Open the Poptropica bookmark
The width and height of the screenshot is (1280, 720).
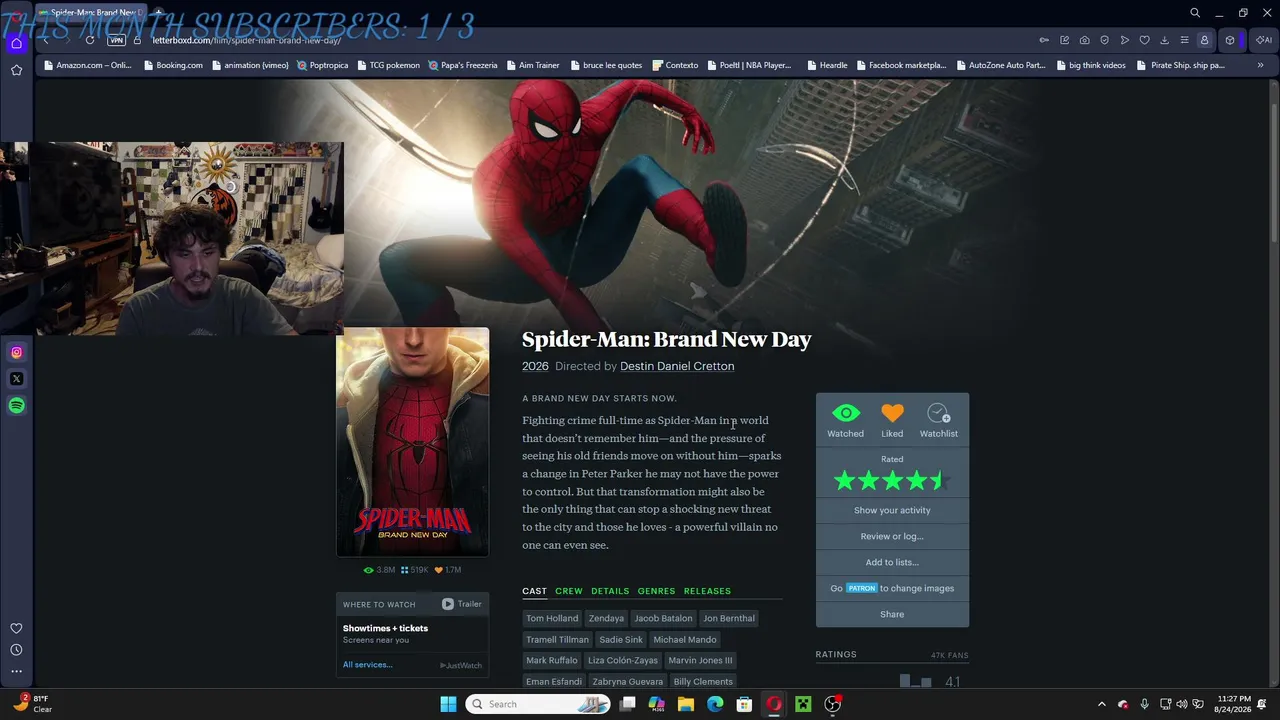coord(322,65)
